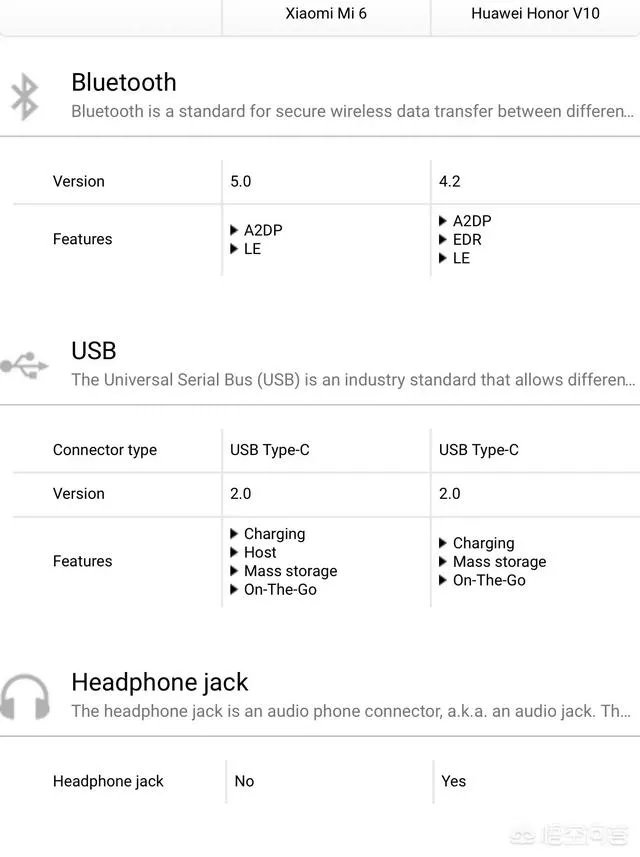Expand the truncated Bluetooth description text

coord(352,111)
